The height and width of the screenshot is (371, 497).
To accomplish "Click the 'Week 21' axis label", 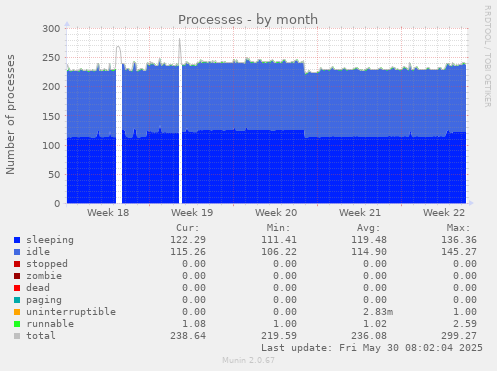I will click(360, 213).
